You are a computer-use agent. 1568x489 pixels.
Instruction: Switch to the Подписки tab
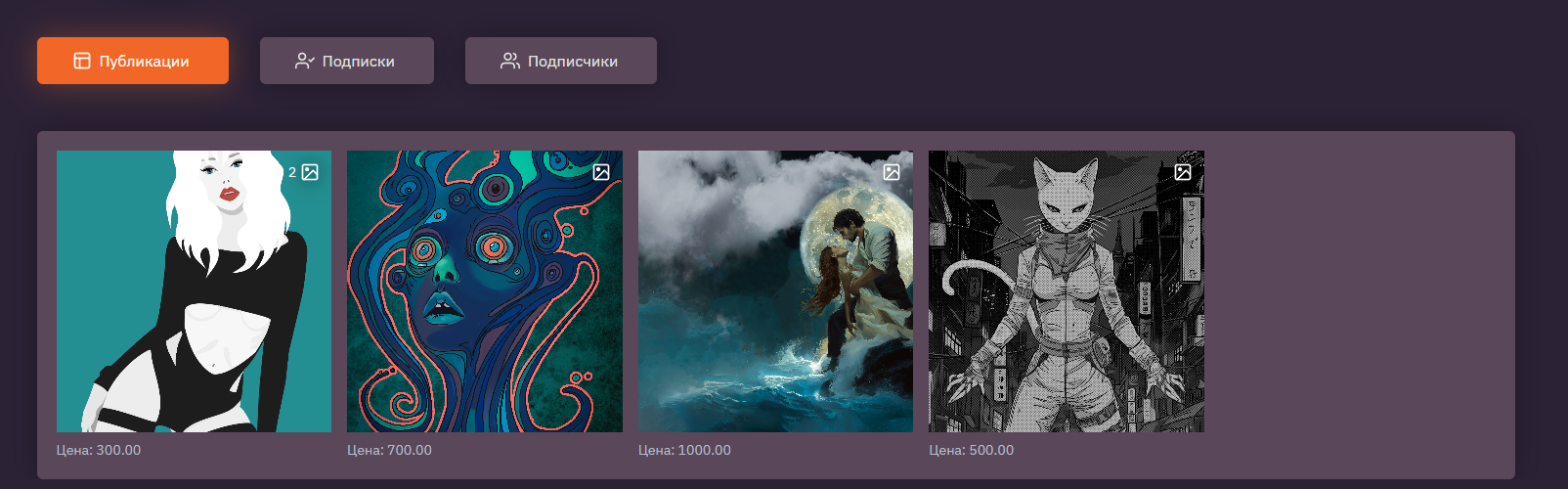coord(347,61)
